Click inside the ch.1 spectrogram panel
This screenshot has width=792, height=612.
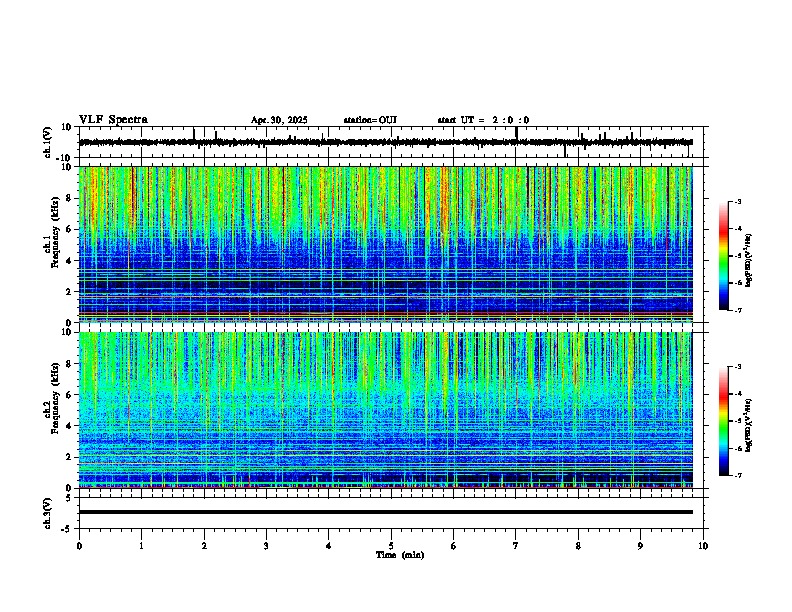(386, 244)
